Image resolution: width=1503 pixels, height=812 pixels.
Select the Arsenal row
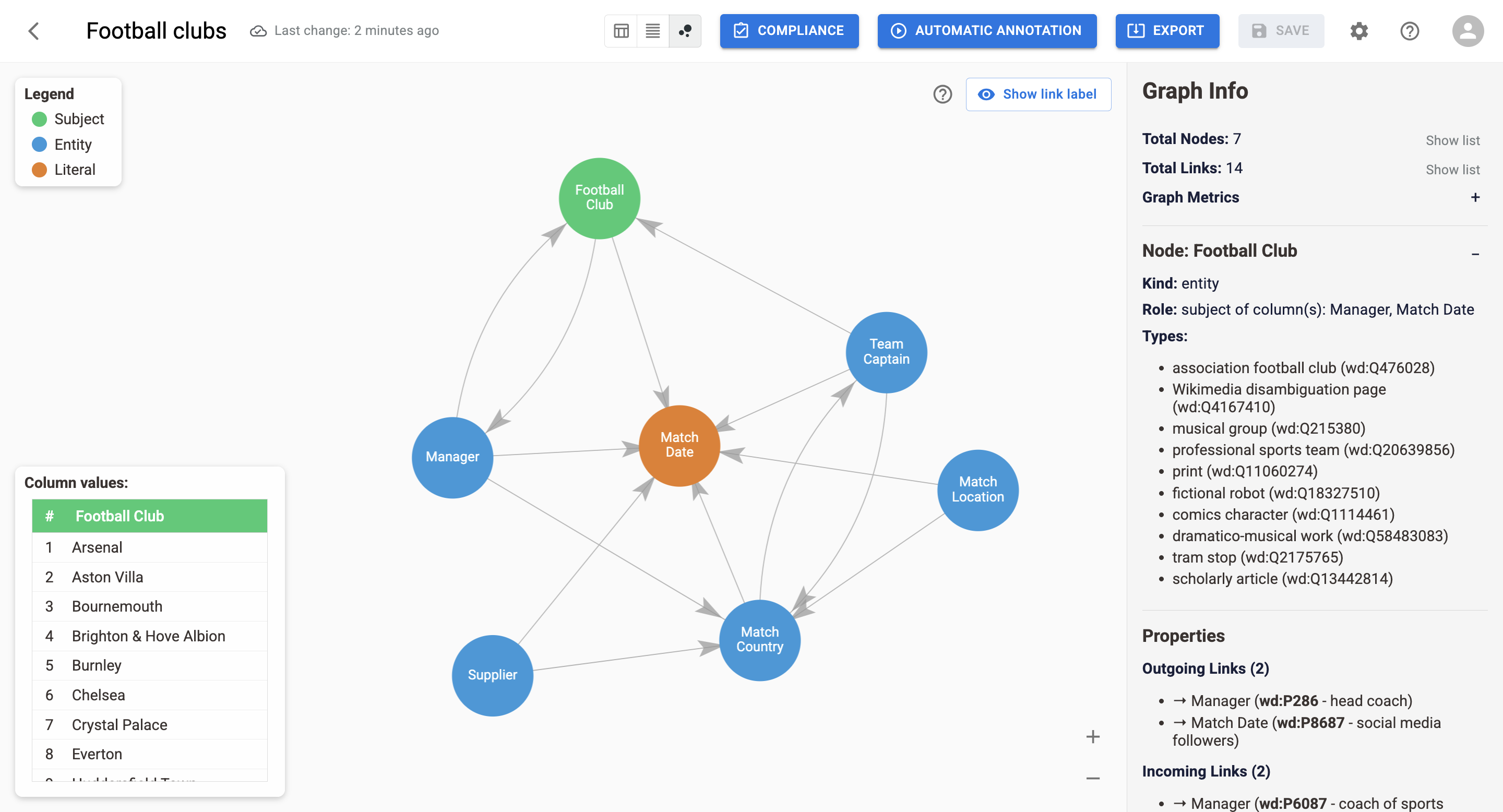[x=149, y=548]
